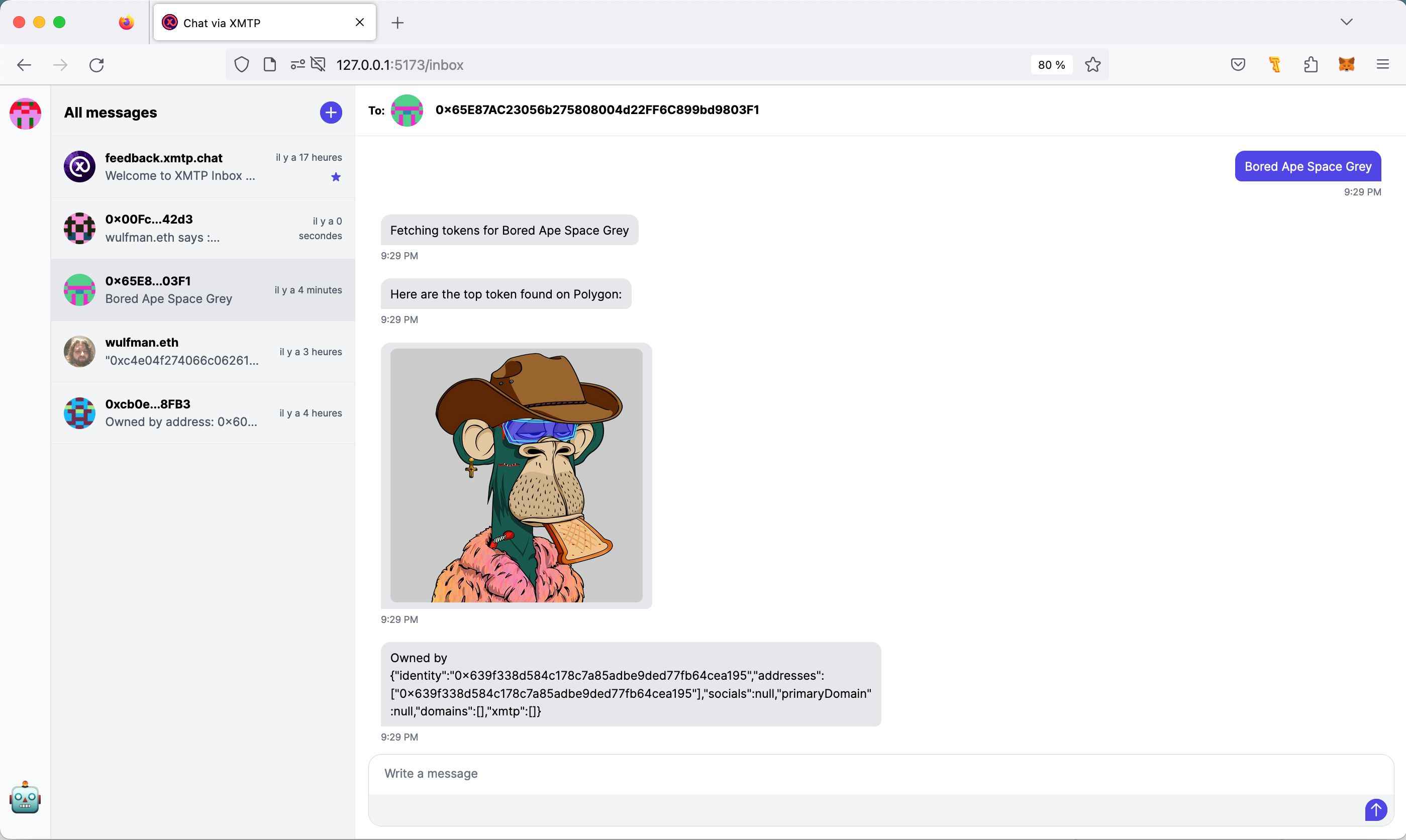Click the 0xcb0e...8FB3 avatar
This screenshot has height=840, width=1406.
pos(79,412)
